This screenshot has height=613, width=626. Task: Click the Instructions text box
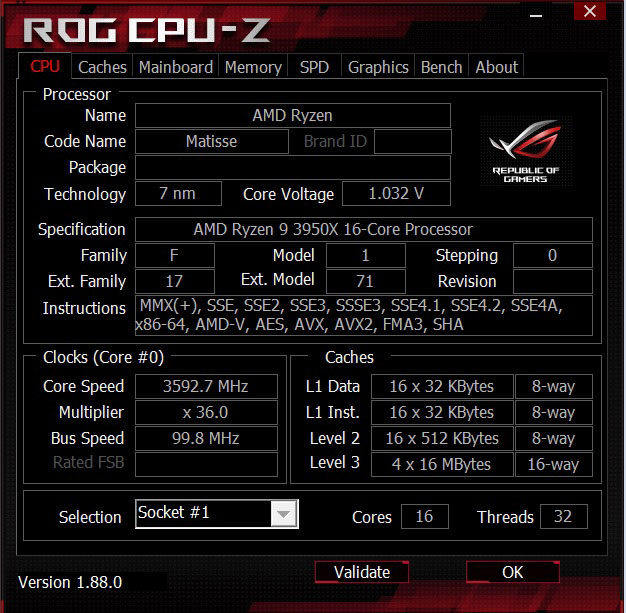(x=364, y=315)
